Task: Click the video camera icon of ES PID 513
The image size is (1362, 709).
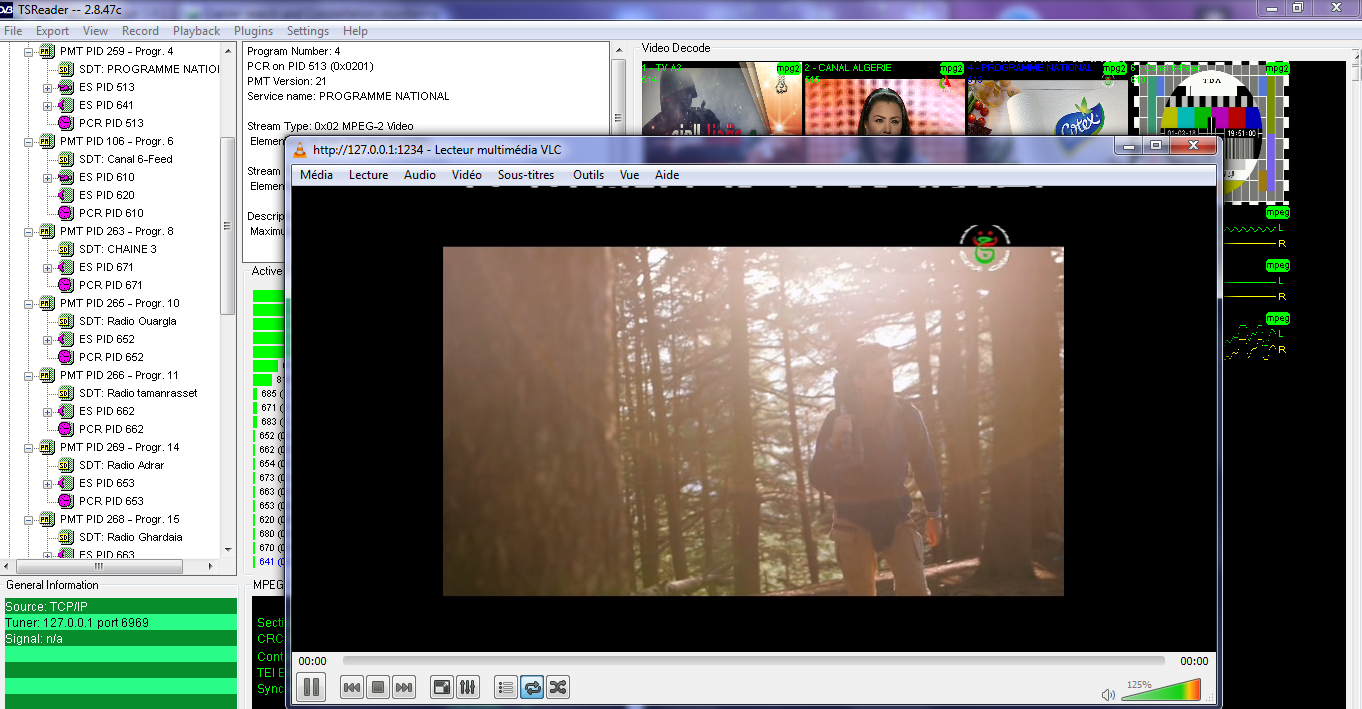Action: click(x=66, y=87)
